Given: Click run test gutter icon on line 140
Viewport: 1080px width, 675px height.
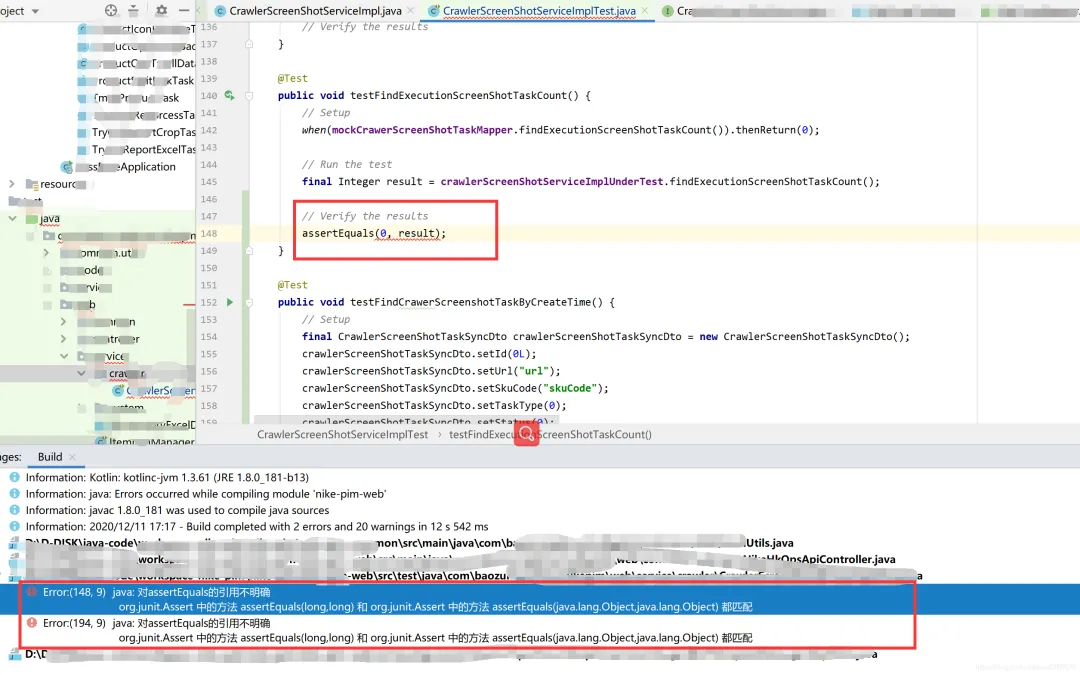Looking at the screenshot, I should pyautogui.click(x=229, y=95).
